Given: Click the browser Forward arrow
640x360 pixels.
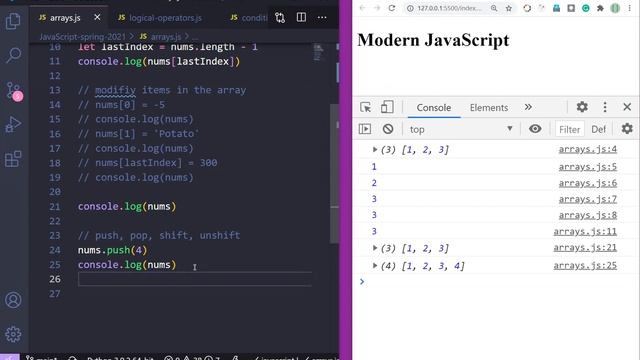Looking at the screenshot, I should 377,8.
